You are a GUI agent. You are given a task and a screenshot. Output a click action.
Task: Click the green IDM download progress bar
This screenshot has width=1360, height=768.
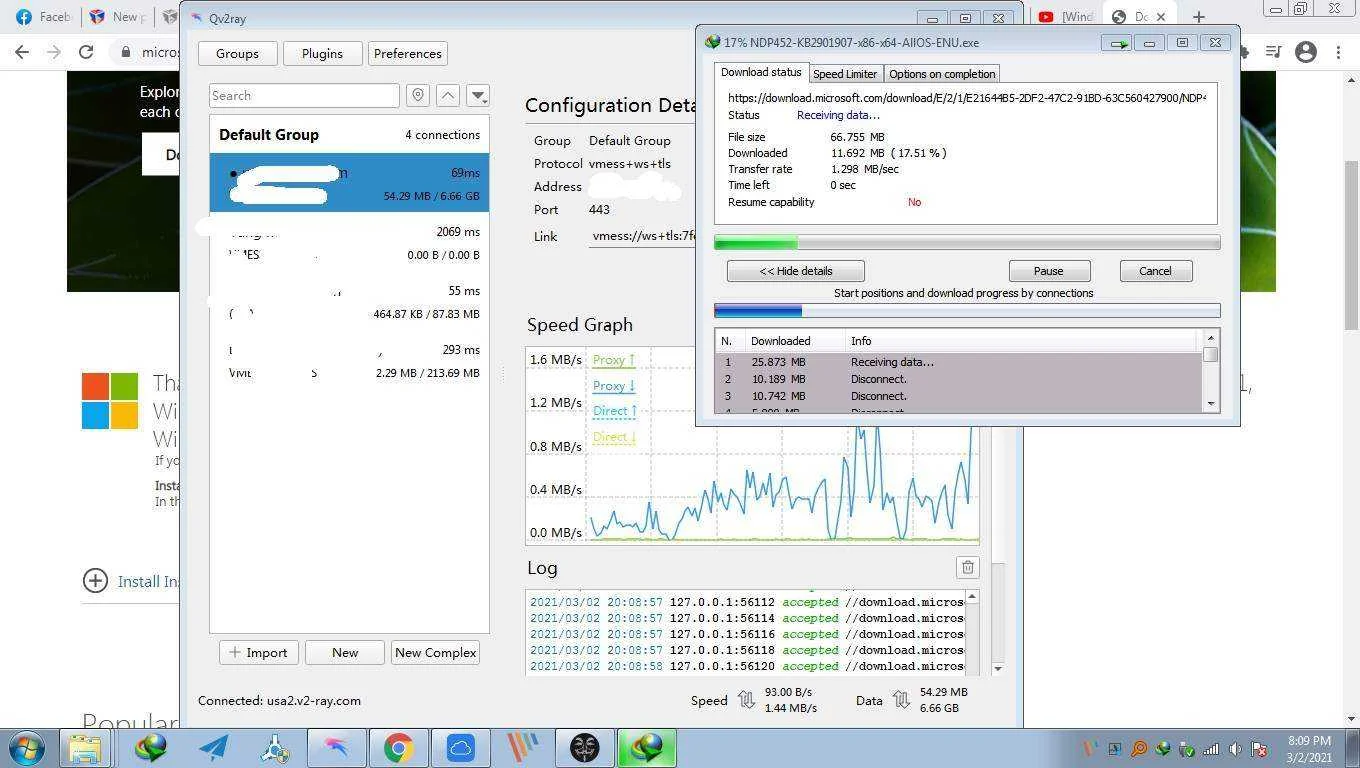point(967,243)
